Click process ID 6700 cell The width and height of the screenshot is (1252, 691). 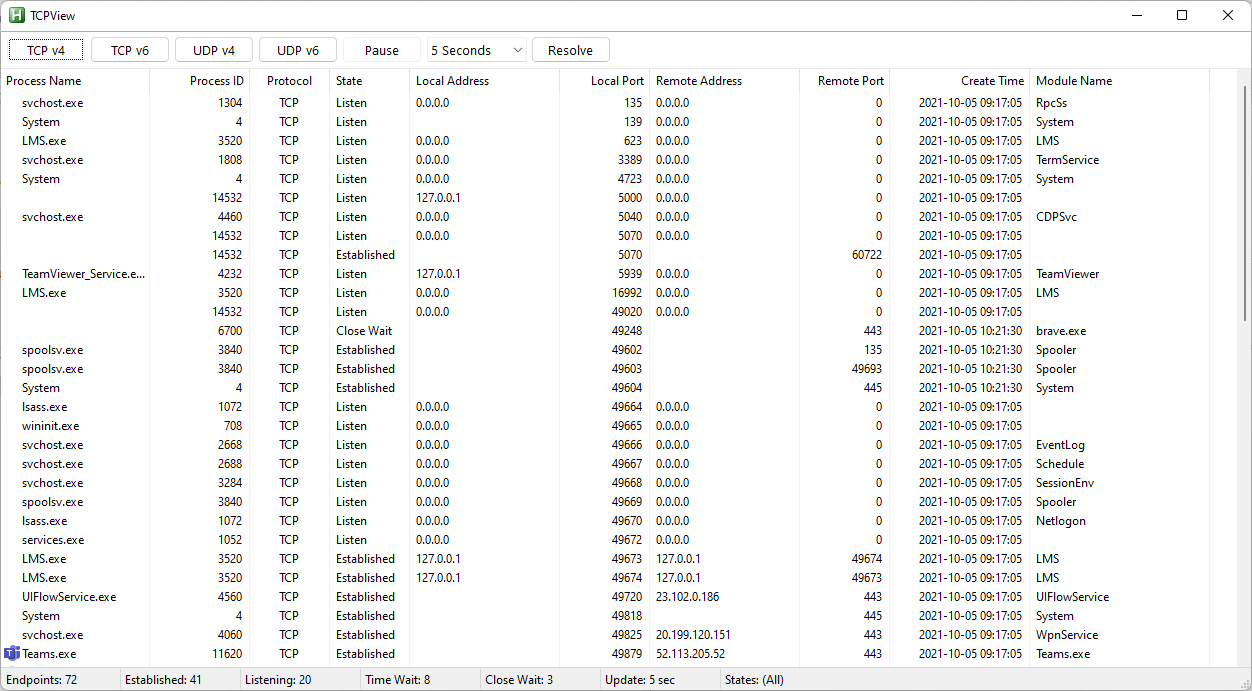(230, 331)
